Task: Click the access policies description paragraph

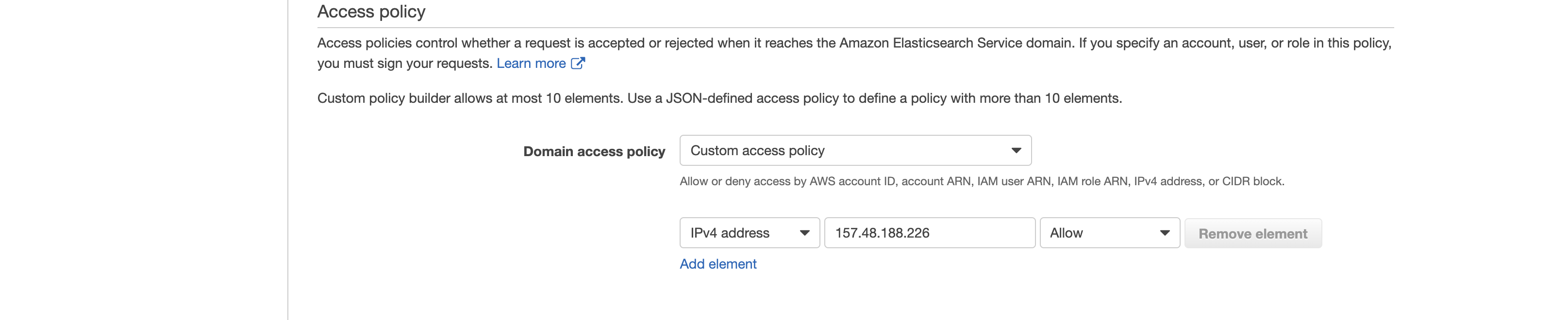Action: point(852,43)
